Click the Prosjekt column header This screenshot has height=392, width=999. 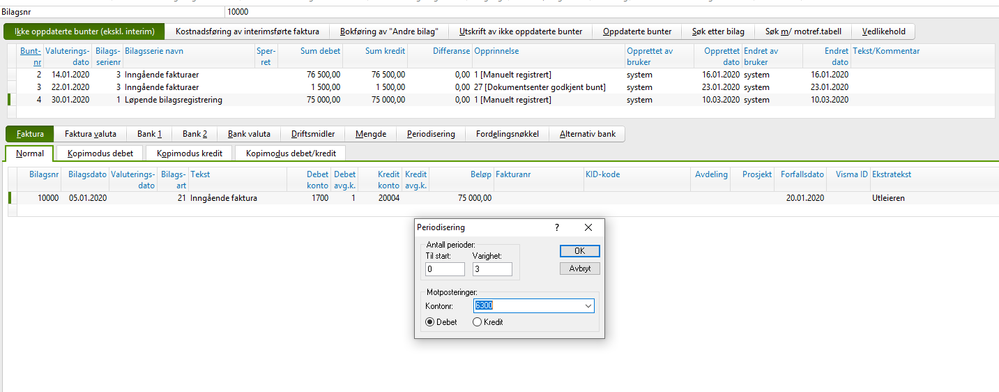click(752, 179)
